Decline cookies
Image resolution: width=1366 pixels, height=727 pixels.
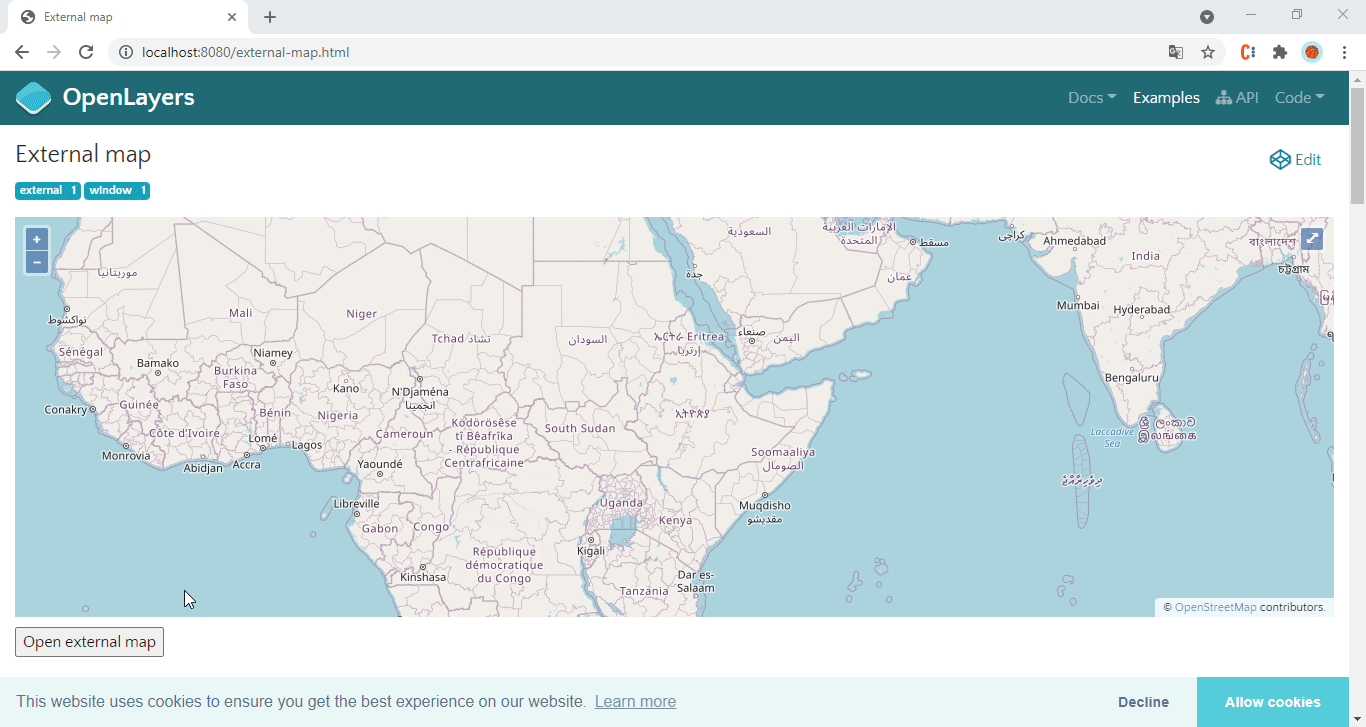(1143, 702)
